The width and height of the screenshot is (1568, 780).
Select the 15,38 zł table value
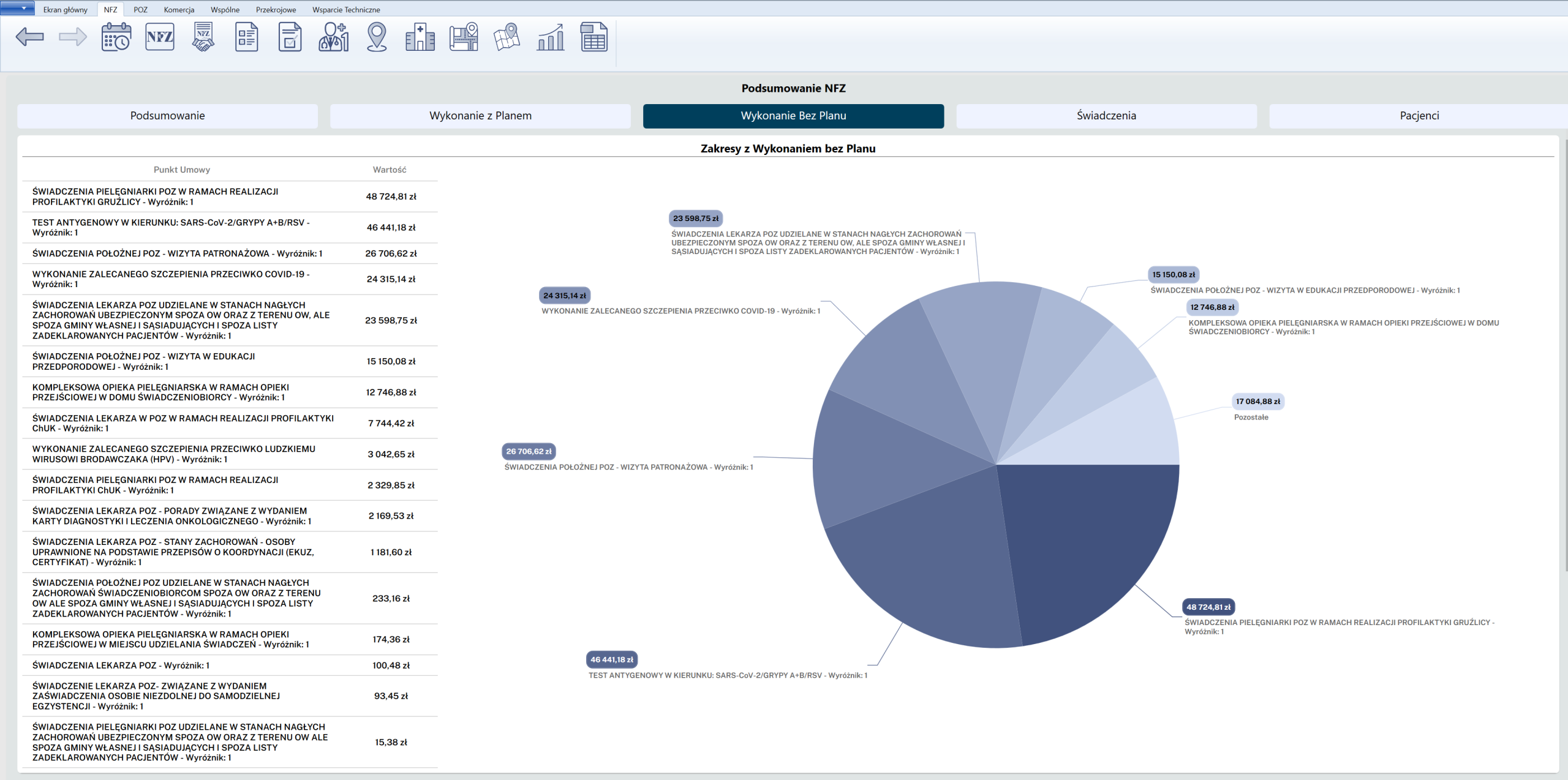point(391,742)
